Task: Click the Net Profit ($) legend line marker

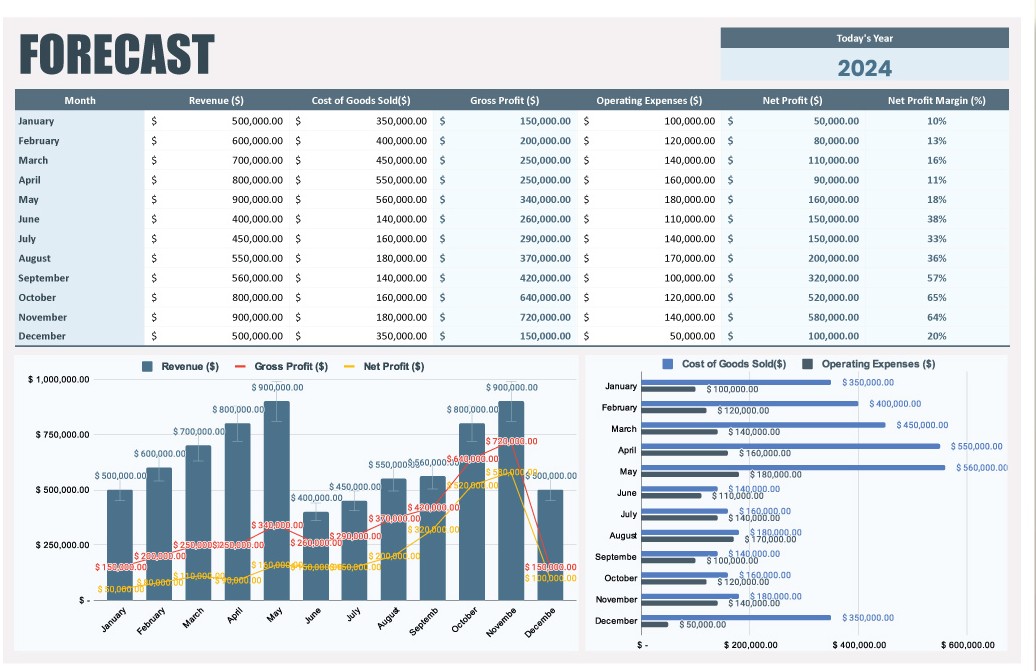Action: 350,367
